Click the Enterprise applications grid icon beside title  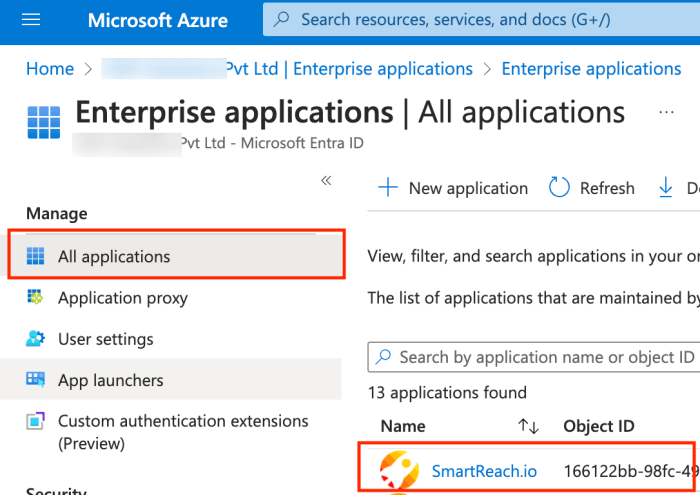coord(44,122)
